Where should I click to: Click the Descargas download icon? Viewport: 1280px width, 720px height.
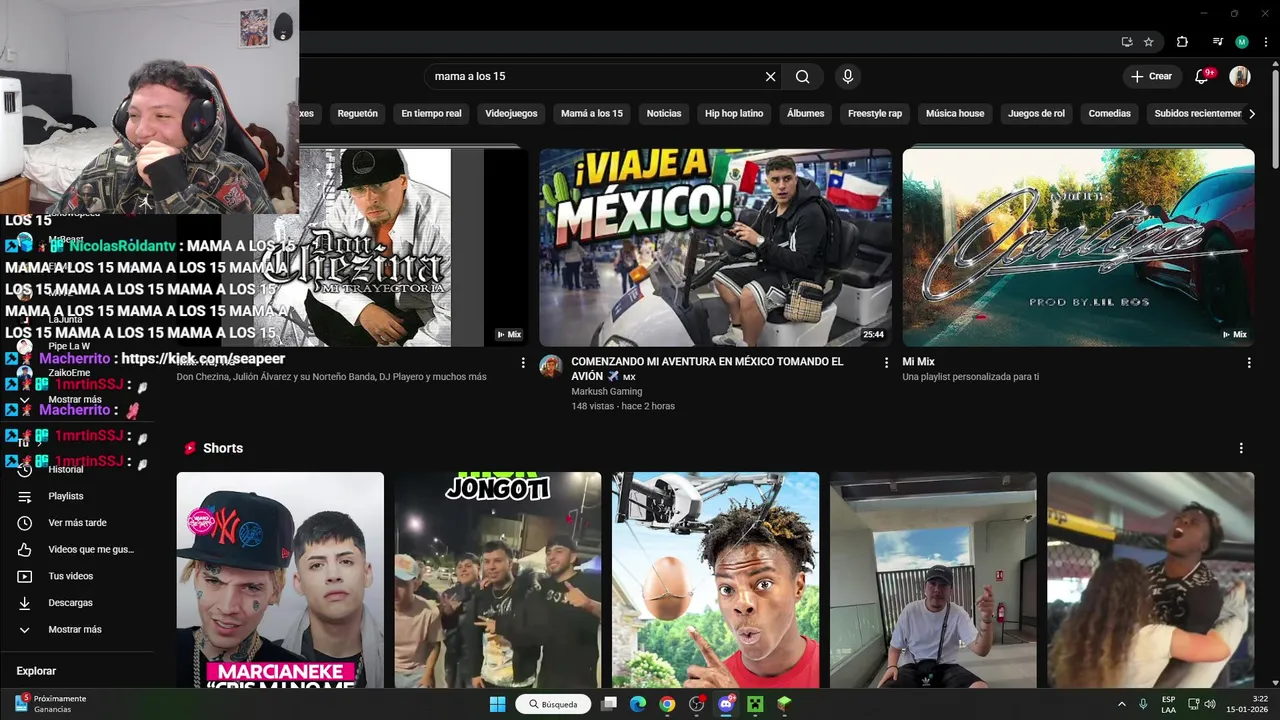[25, 603]
